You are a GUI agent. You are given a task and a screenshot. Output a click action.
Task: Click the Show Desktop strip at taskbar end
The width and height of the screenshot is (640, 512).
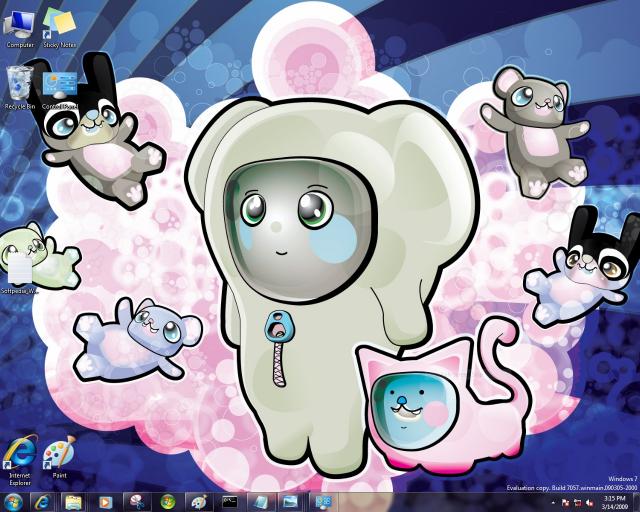pyautogui.click(x=636, y=501)
